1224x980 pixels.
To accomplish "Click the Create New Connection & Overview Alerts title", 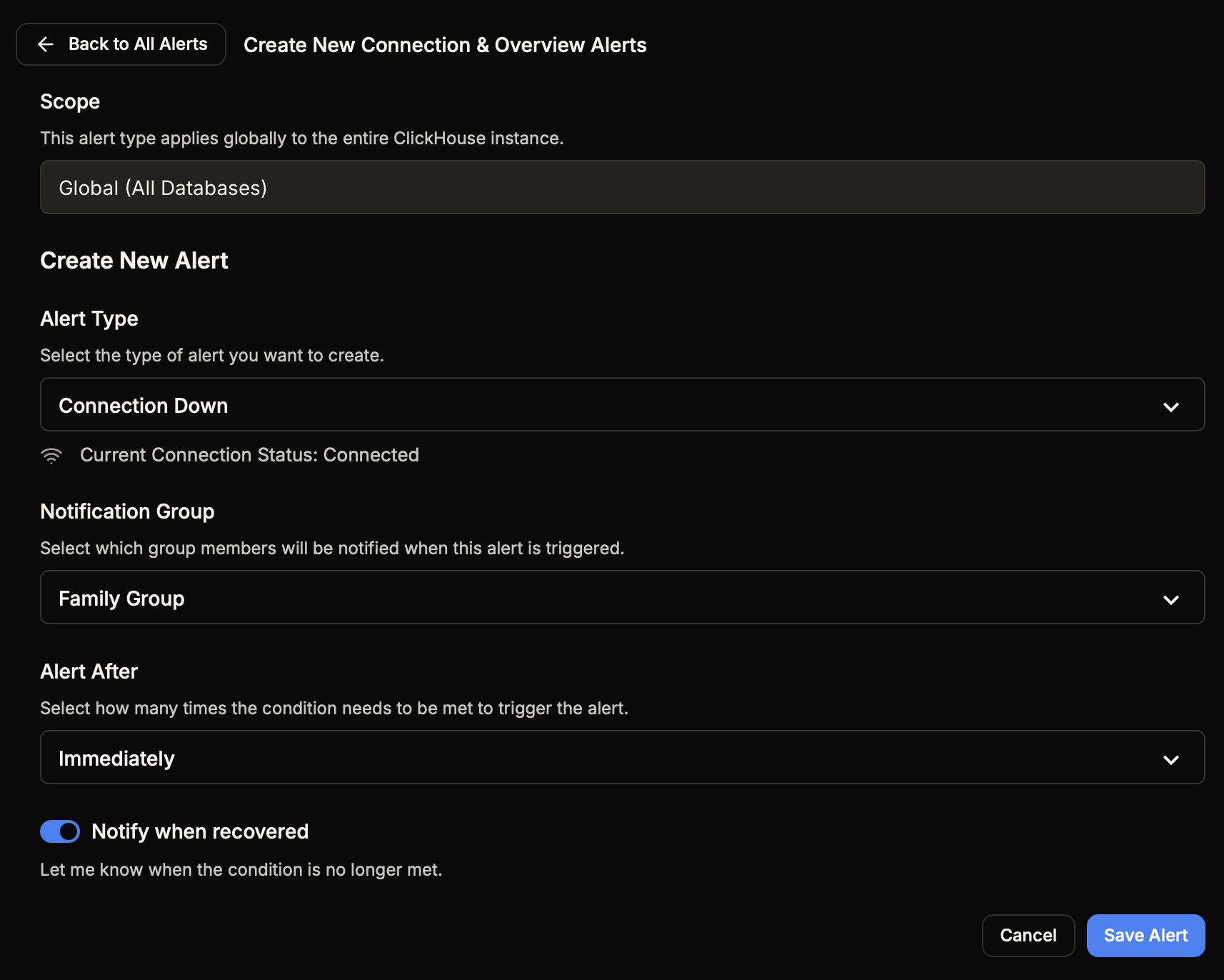I will tap(445, 45).
